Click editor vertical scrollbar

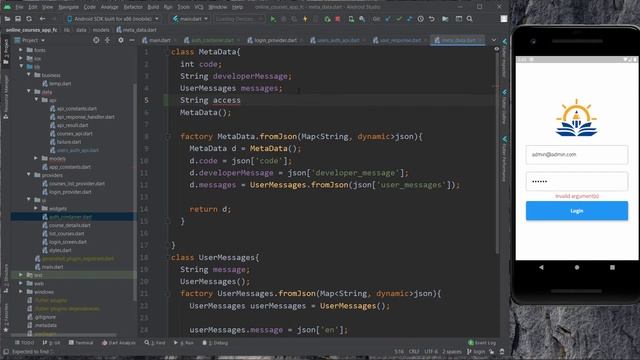[x=497, y=151]
